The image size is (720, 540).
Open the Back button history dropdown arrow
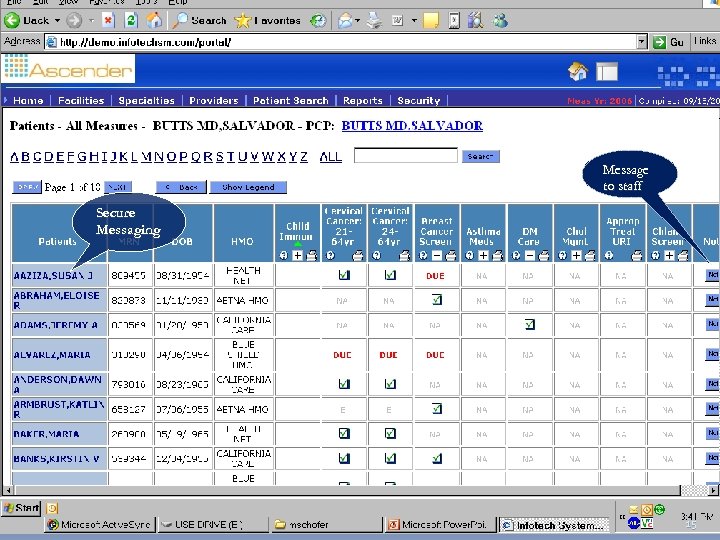57,21
